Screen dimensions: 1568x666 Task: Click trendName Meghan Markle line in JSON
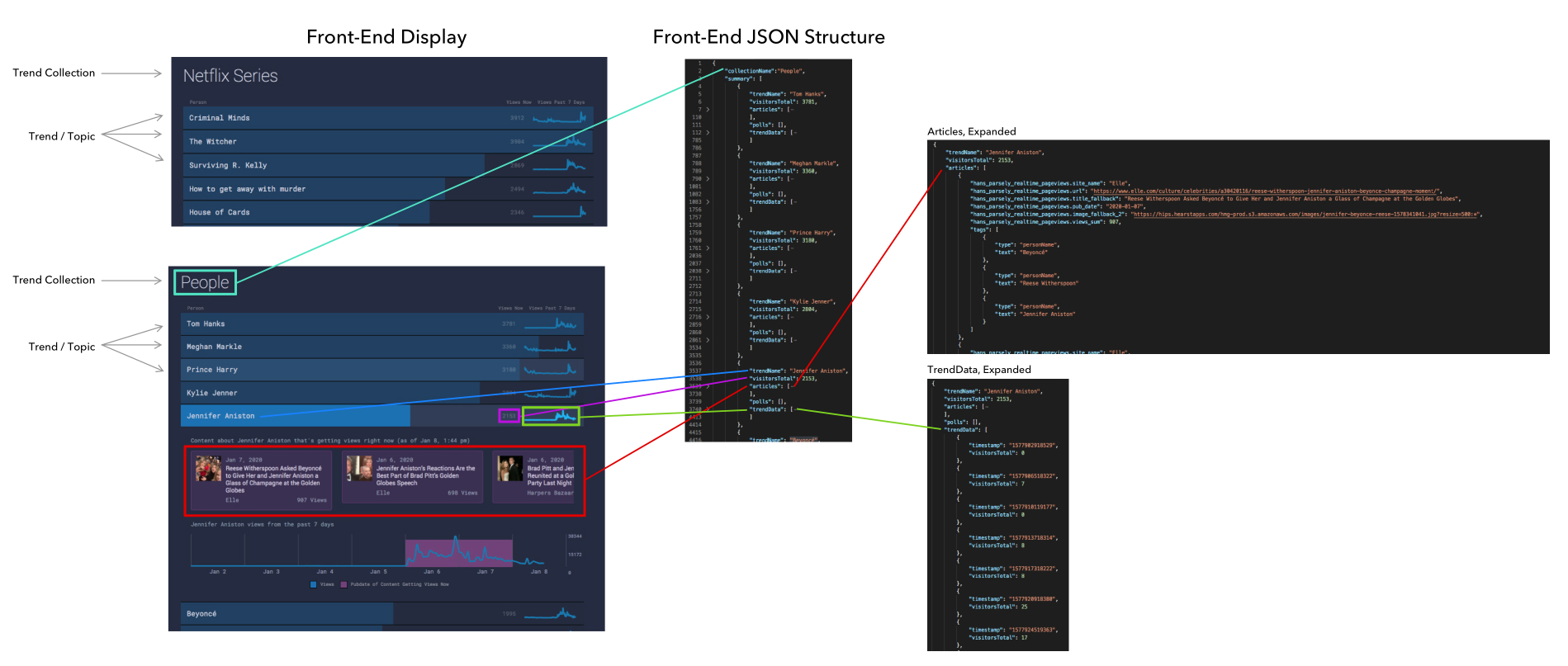click(793, 163)
